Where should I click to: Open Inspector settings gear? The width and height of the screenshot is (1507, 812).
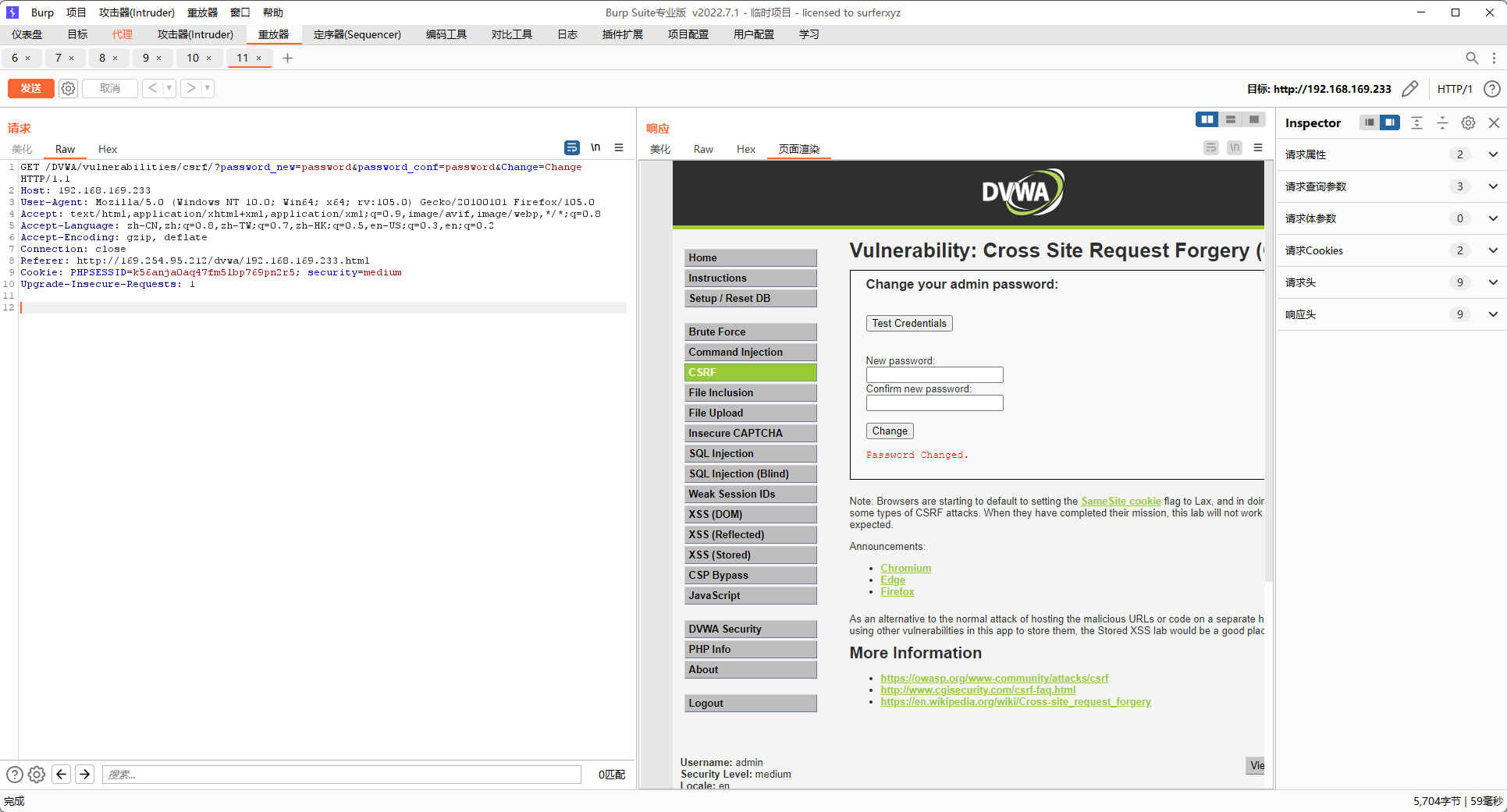coord(1468,122)
